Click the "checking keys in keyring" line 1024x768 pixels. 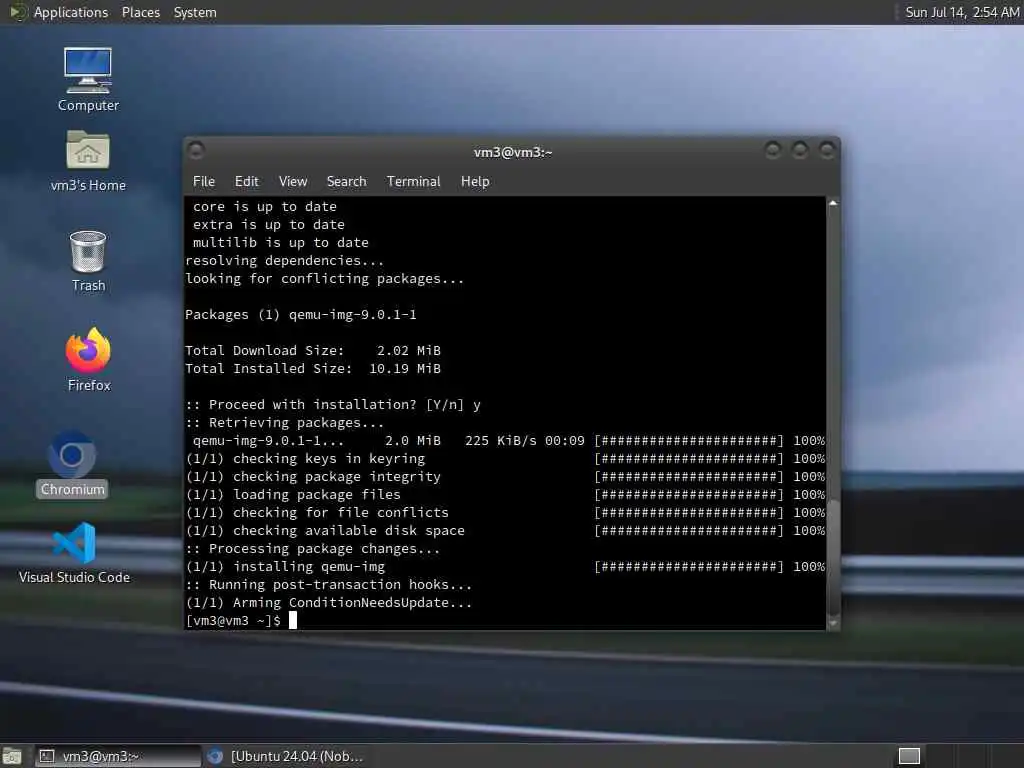(x=305, y=459)
